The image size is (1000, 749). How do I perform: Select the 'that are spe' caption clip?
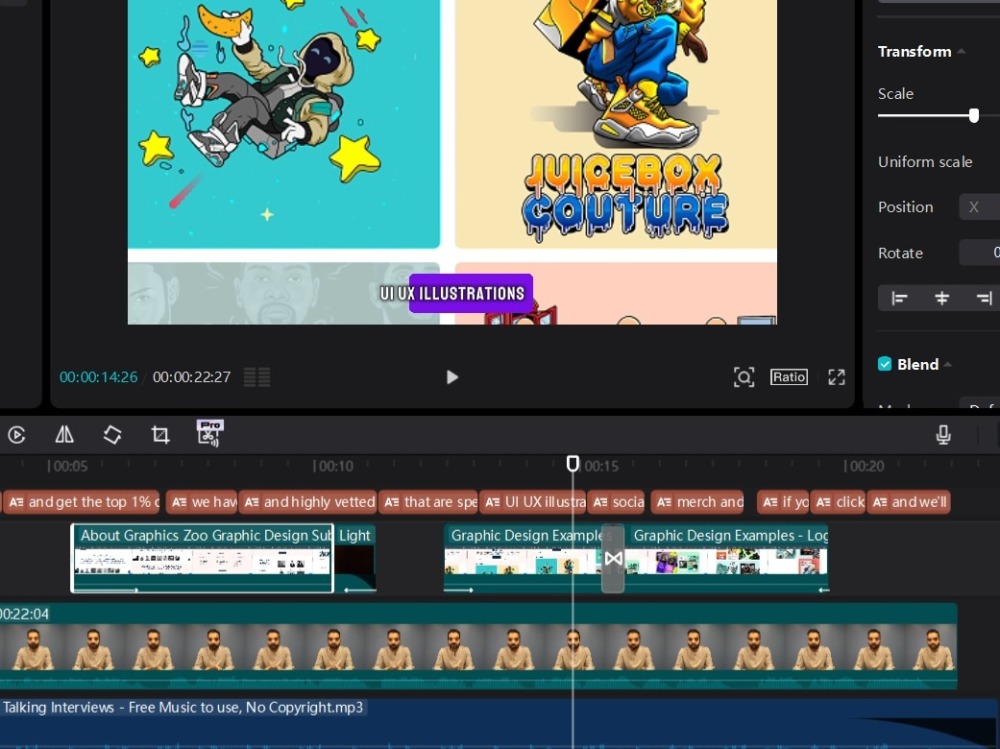point(429,502)
